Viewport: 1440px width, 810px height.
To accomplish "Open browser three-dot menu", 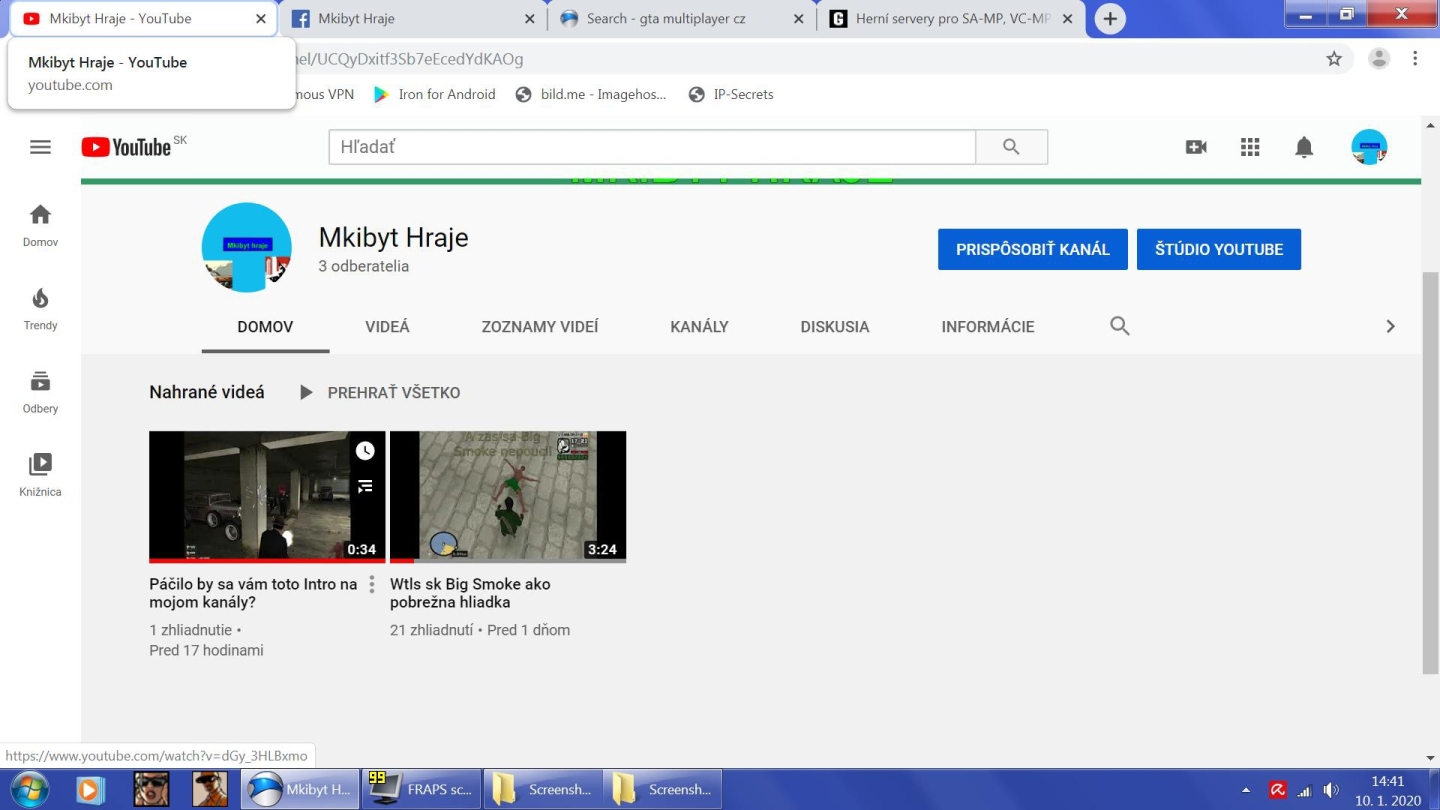I will pyautogui.click(x=1415, y=59).
